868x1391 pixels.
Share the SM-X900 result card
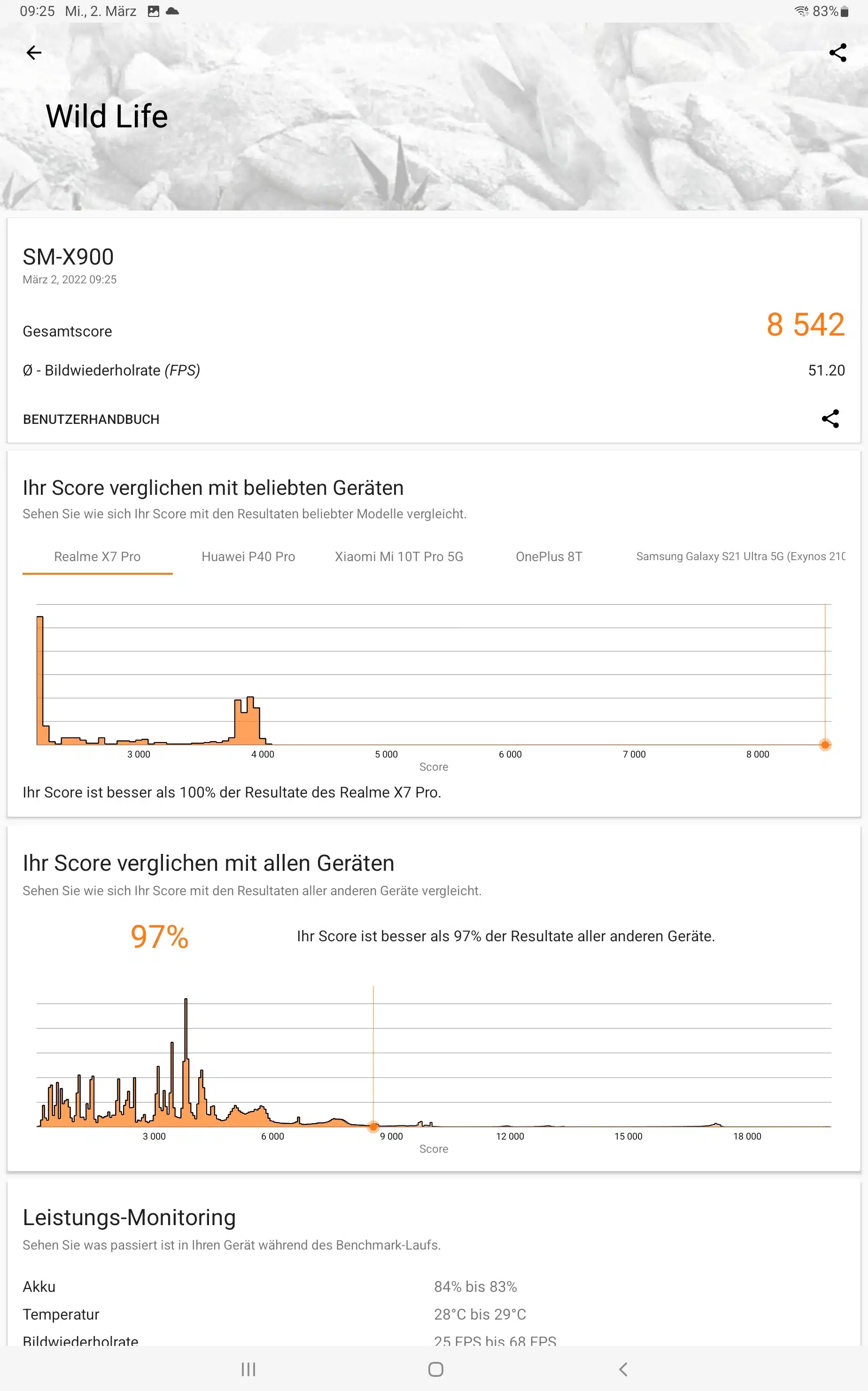(830, 419)
